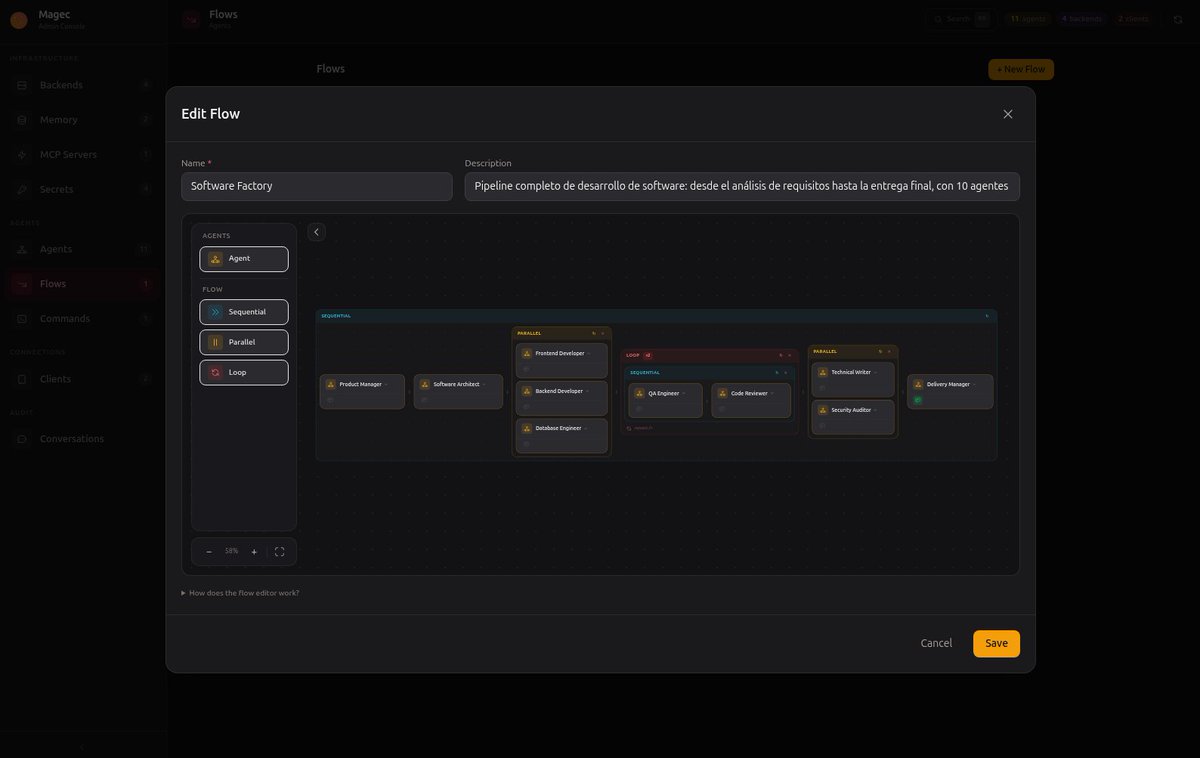
Task: Click the refresh icon in the top bar
Action: [1178, 19]
